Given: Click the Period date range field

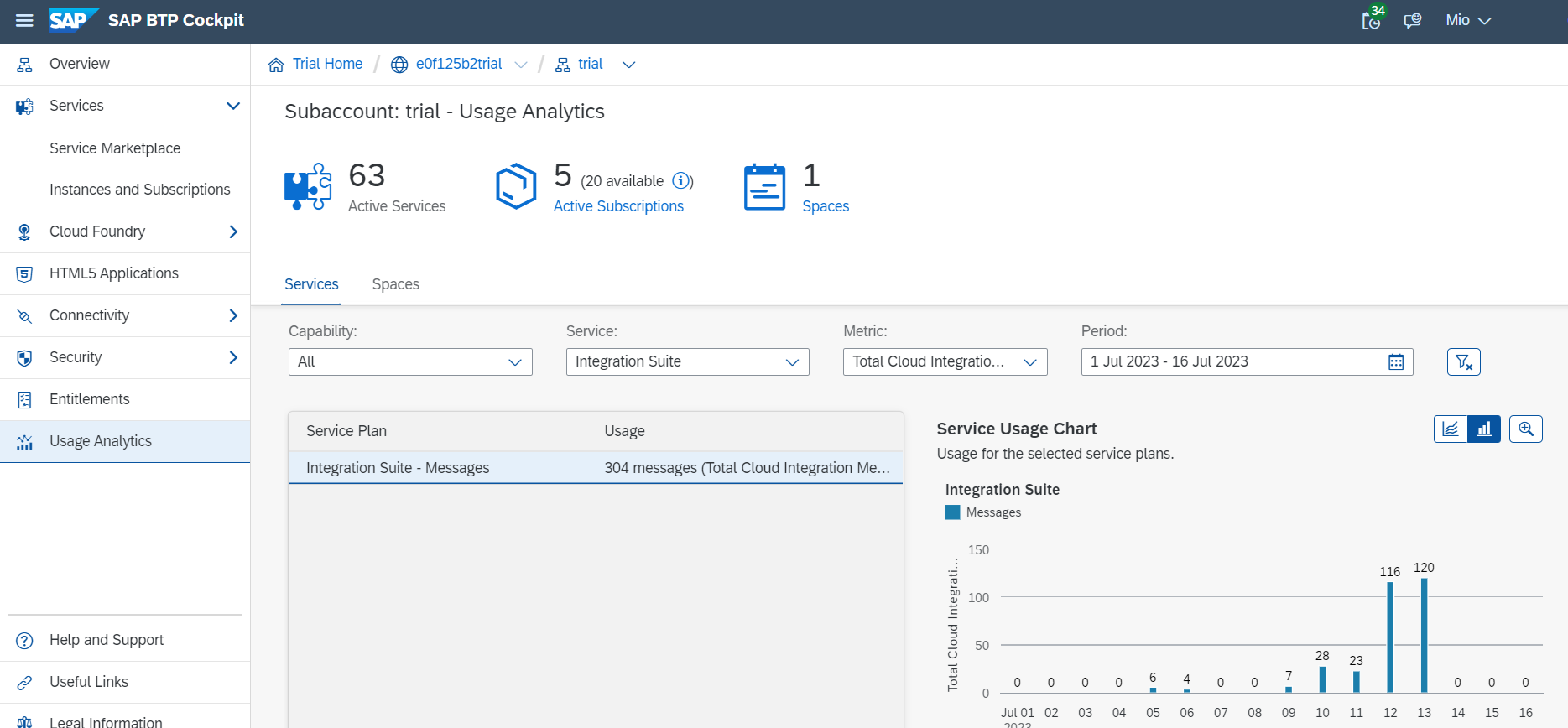Looking at the screenshot, I should [x=1247, y=361].
